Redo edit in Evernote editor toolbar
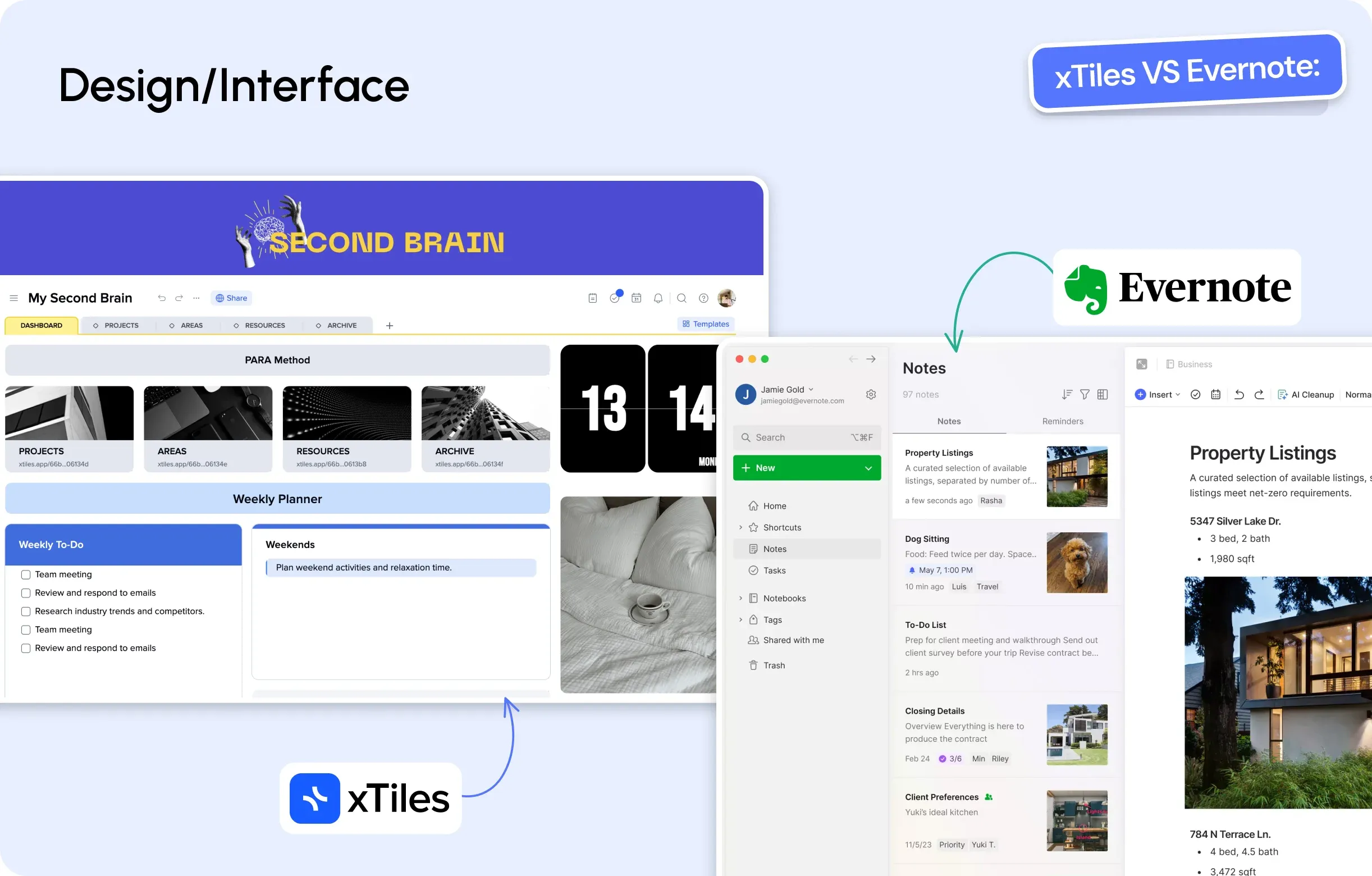This screenshot has height=876, width=1372. [1259, 394]
